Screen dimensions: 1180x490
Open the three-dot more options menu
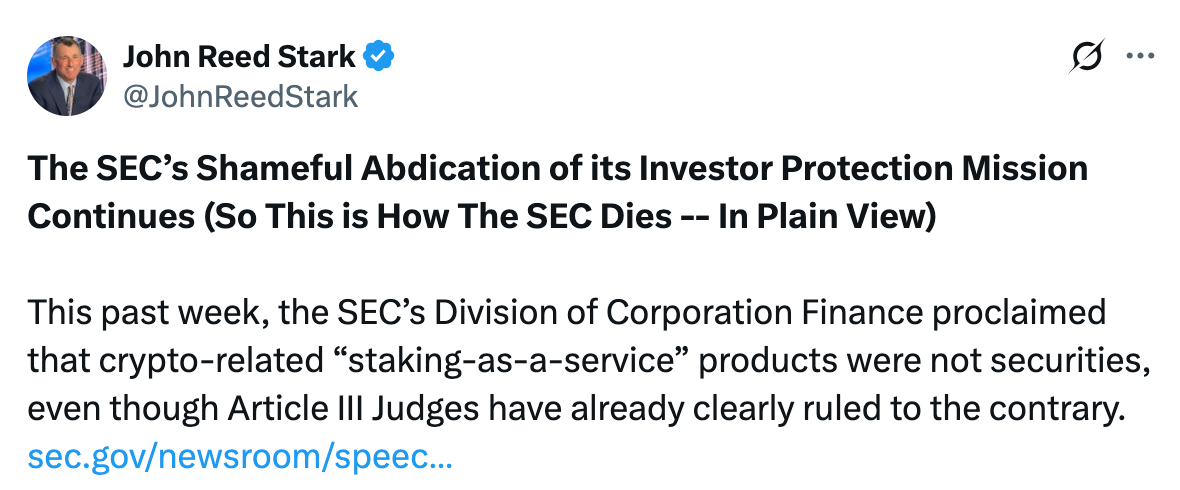point(1141,57)
